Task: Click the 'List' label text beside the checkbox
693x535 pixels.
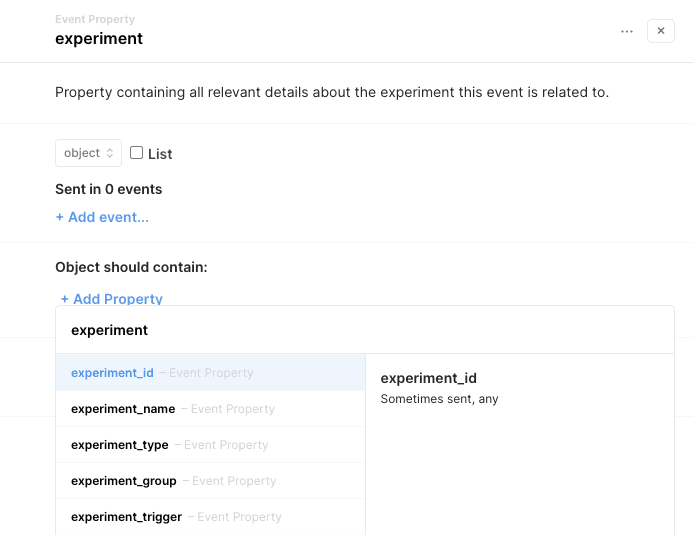Action: tap(160, 154)
